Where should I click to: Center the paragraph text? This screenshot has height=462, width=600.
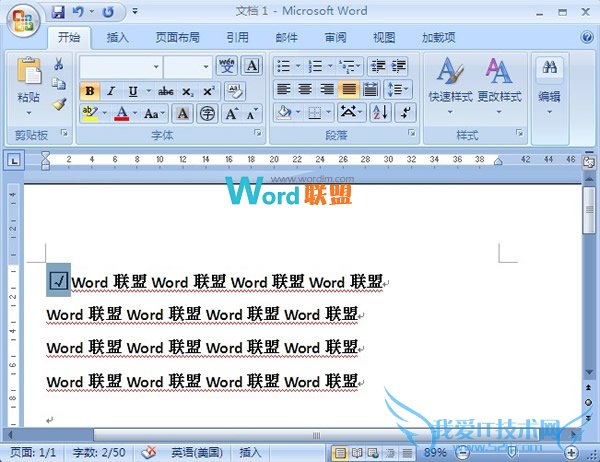[x=305, y=90]
